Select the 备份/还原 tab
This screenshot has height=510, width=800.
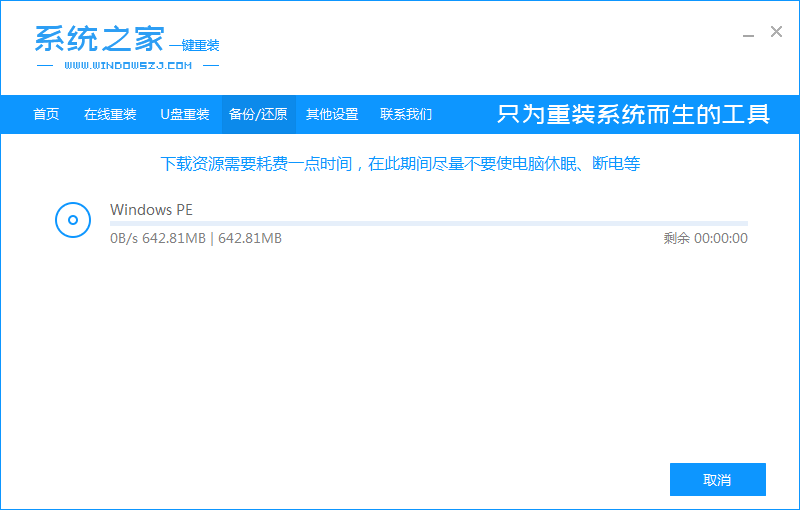pyautogui.click(x=258, y=114)
